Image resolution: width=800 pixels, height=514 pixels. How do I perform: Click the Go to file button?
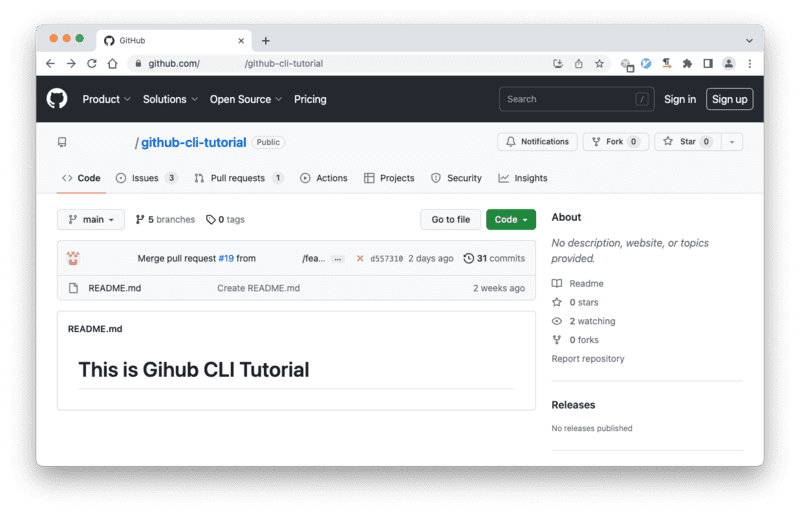pyautogui.click(x=451, y=219)
